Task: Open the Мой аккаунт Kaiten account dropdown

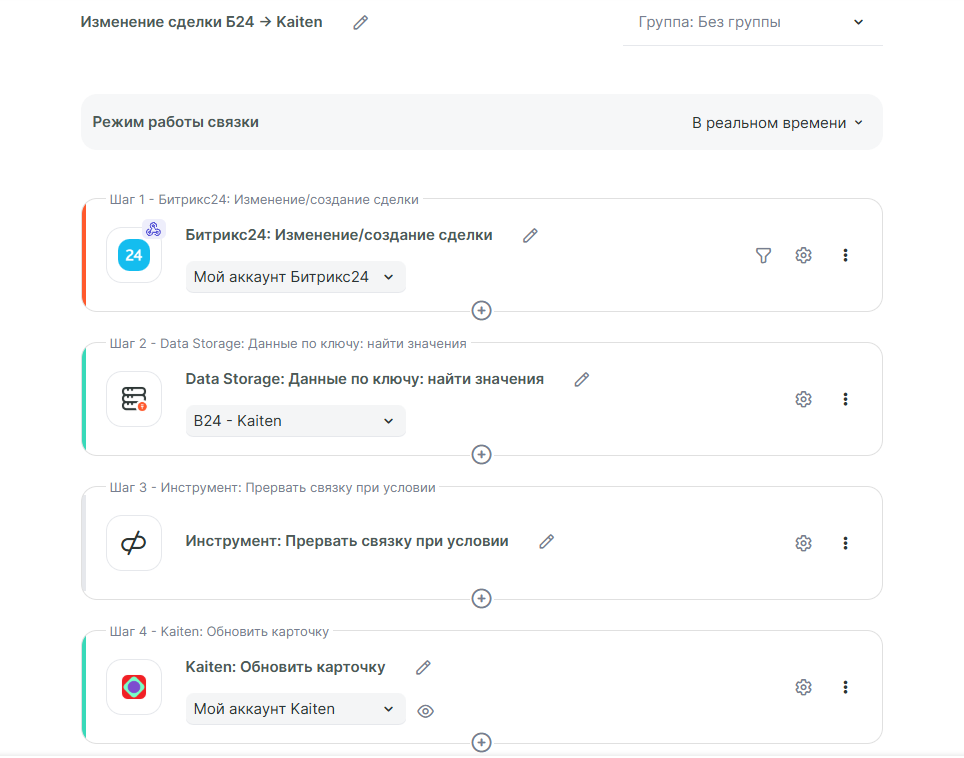Action: [295, 709]
